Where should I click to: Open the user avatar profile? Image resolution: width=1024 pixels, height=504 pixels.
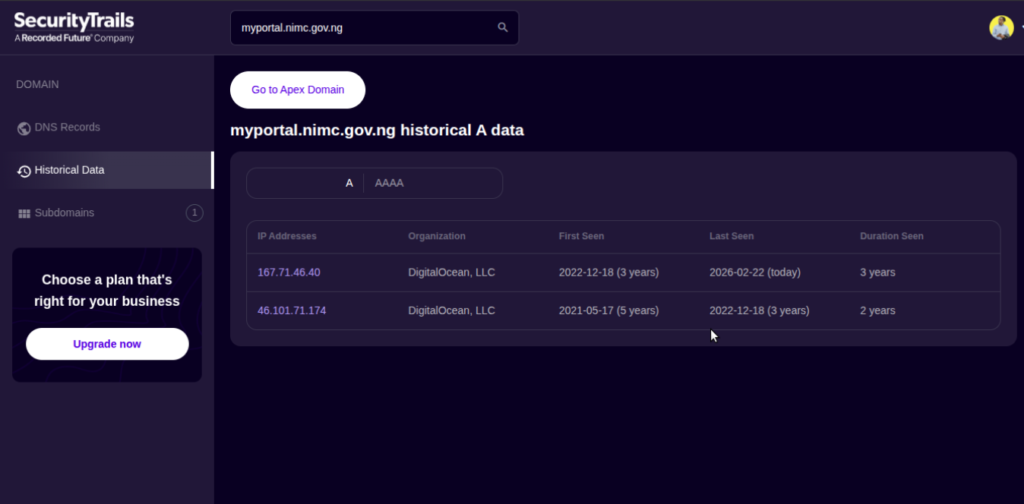coord(1001,28)
